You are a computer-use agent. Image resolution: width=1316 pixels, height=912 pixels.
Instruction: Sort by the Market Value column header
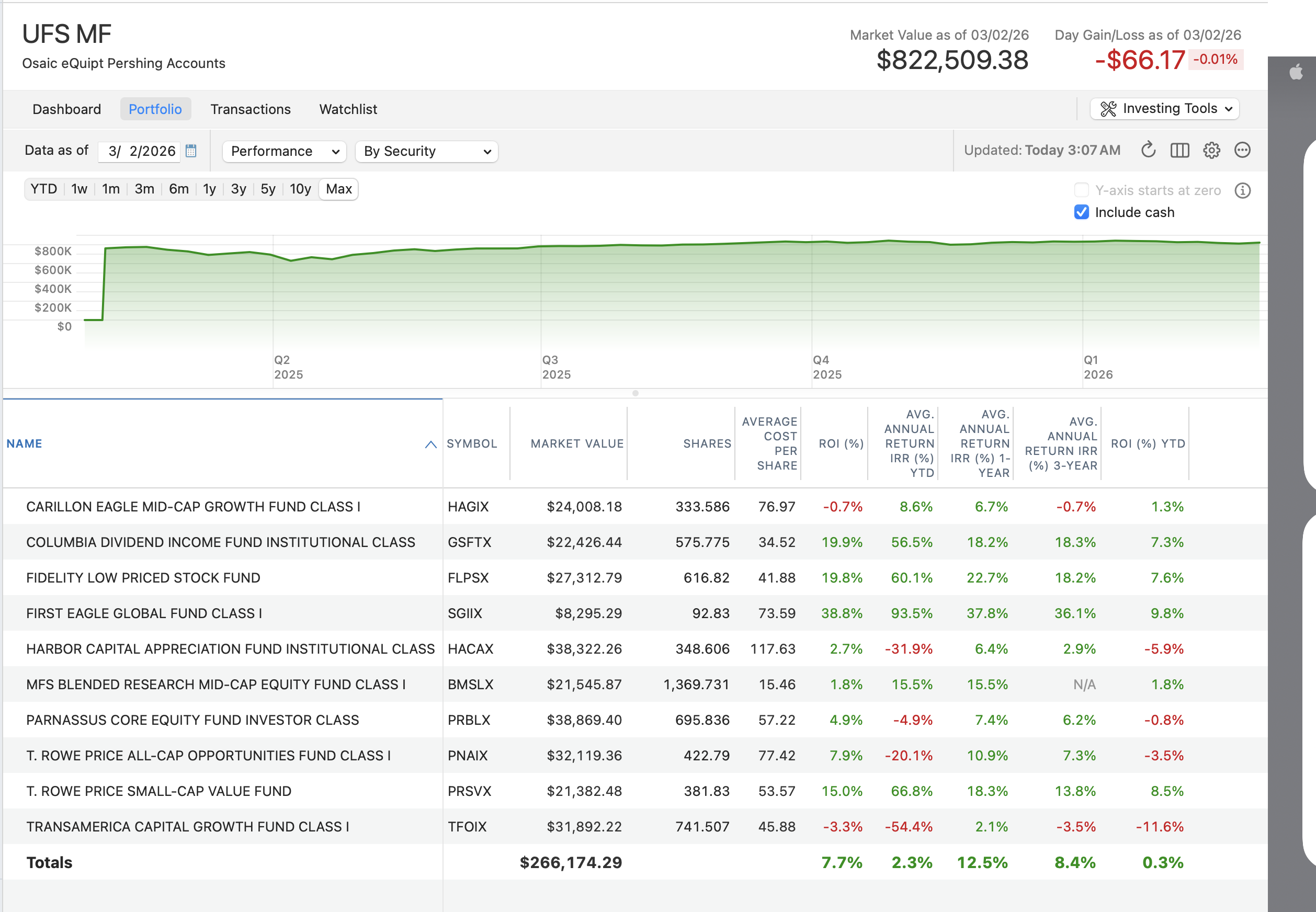[x=576, y=443]
